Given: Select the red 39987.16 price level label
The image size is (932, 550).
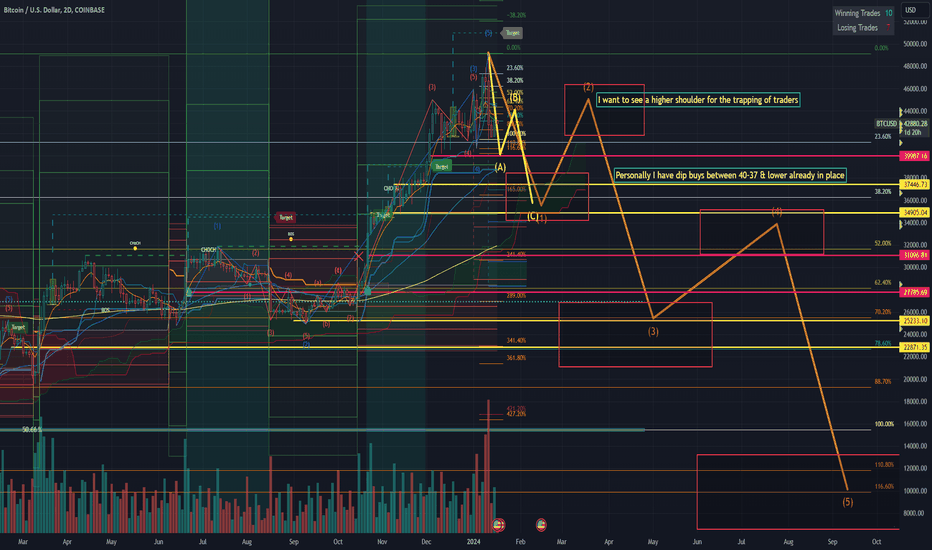Looking at the screenshot, I should (916, 156).
